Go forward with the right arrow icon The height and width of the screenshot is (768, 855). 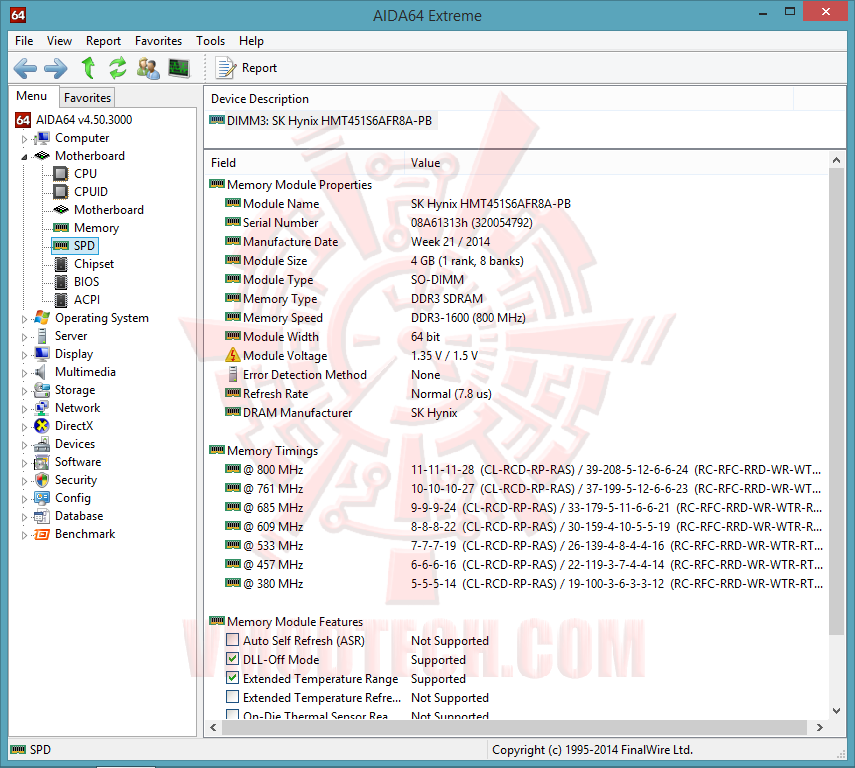coord(56,68)
